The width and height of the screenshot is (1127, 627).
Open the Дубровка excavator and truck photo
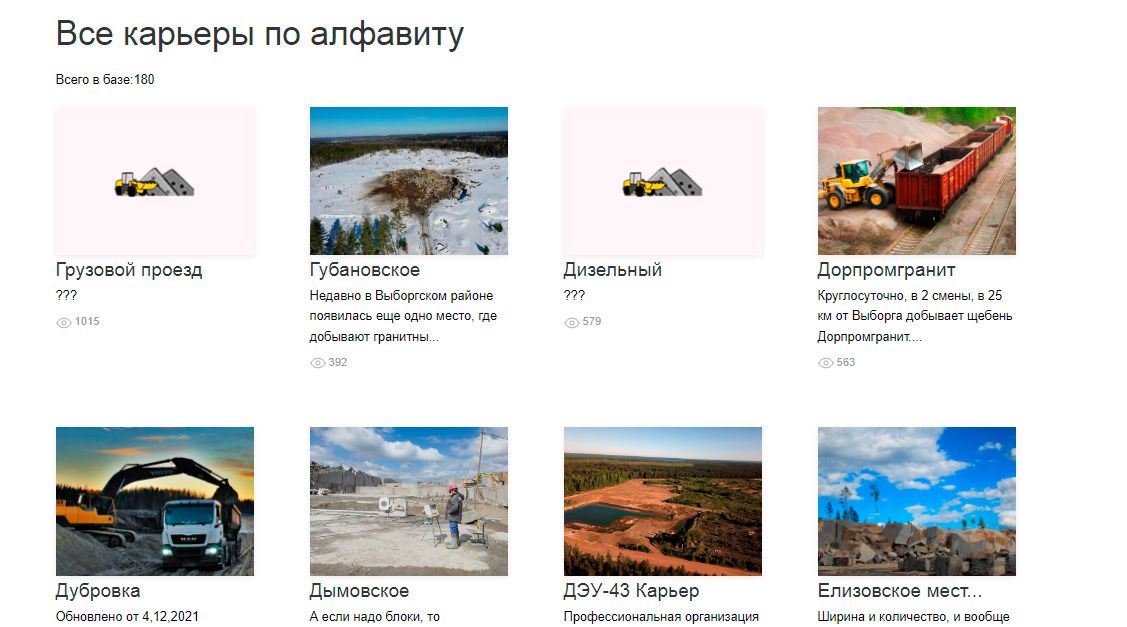click(155, 501)
